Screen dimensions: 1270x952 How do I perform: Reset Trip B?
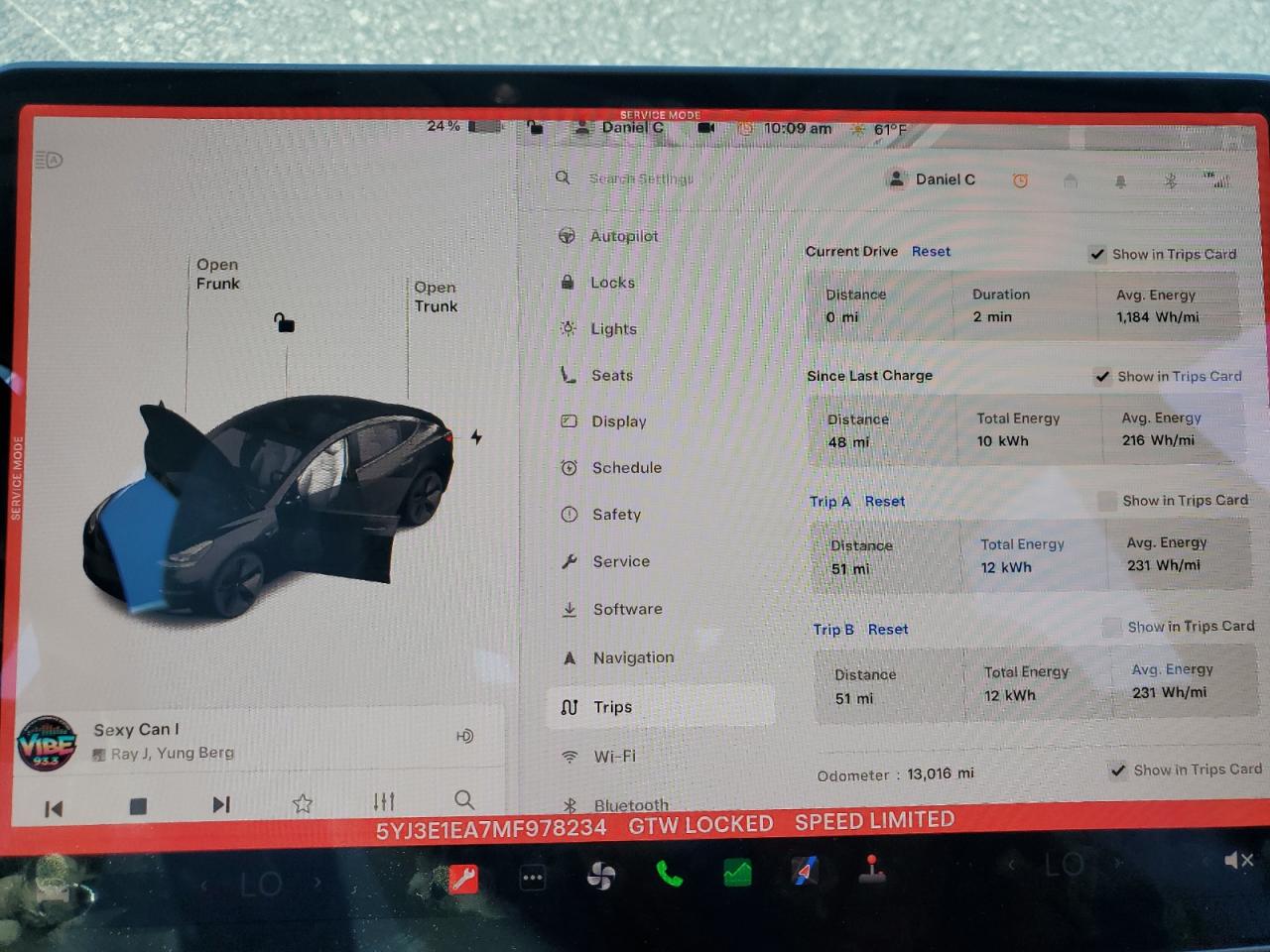[x=888, y=630]
